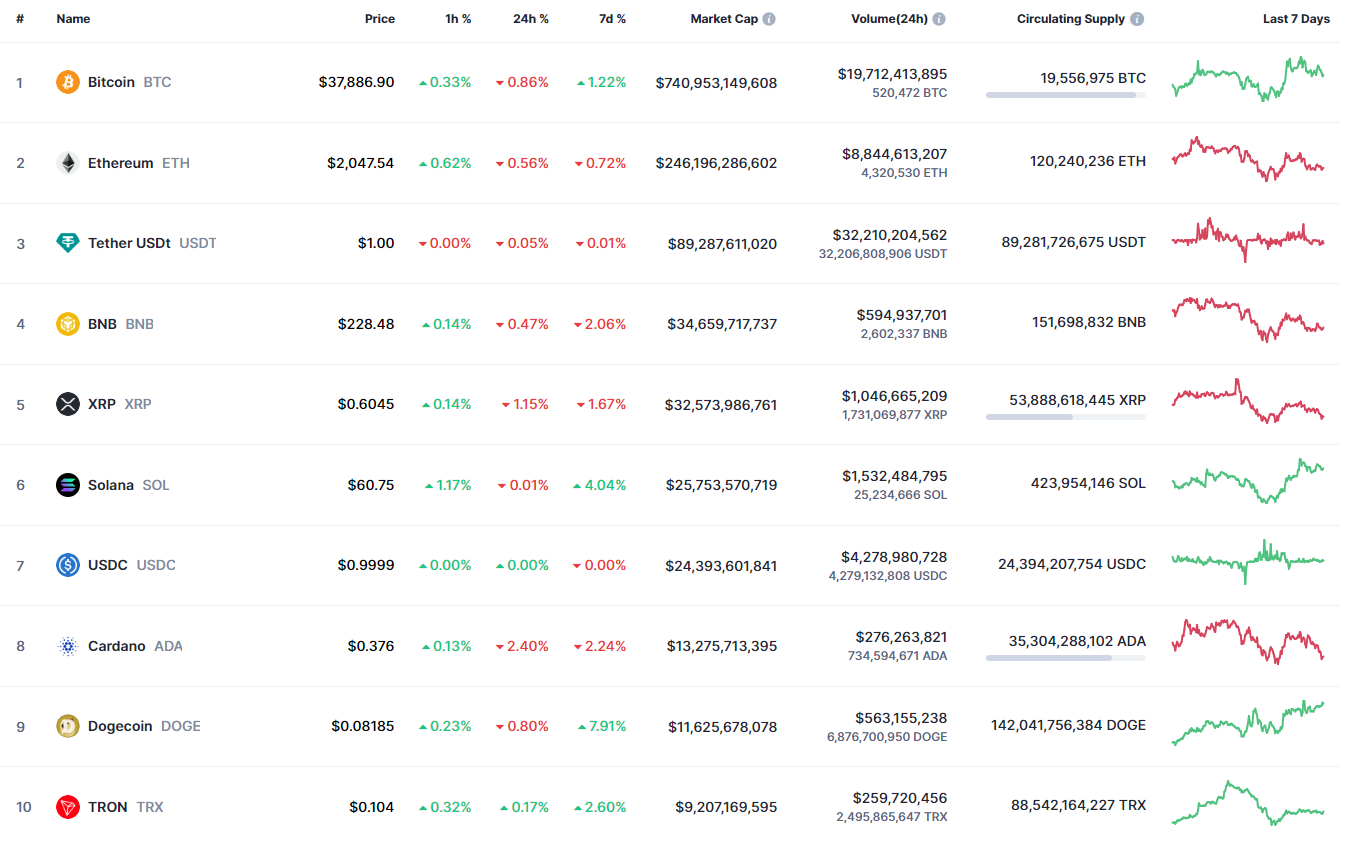Sort the table by Name header
This screenshot has height=846, width=1356.
click(x=73, y=19)
